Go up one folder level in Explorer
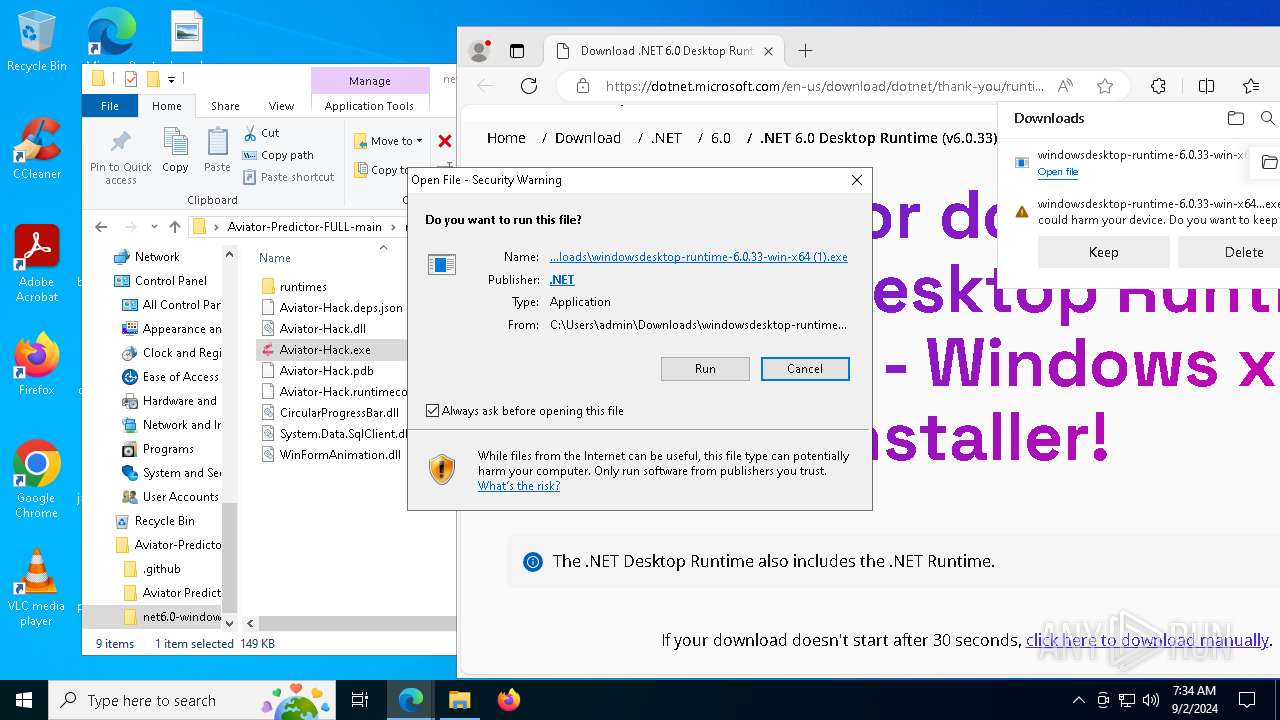 pos(175,227)
